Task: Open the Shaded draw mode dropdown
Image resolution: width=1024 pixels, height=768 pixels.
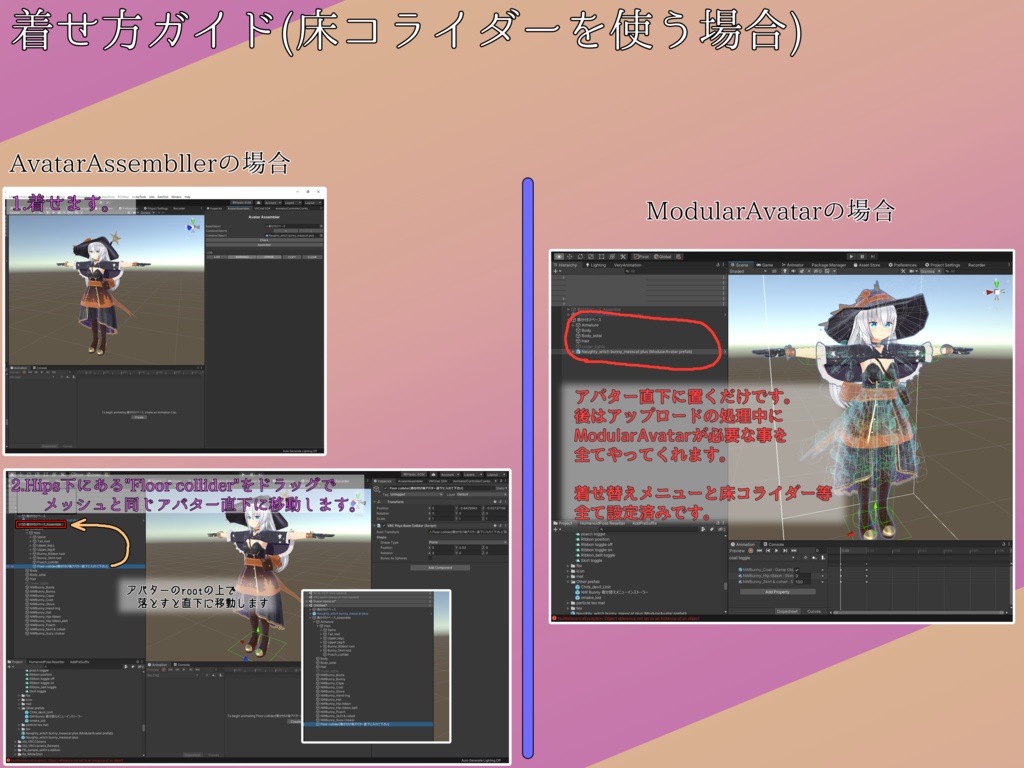Action: [x=748, y=272]
